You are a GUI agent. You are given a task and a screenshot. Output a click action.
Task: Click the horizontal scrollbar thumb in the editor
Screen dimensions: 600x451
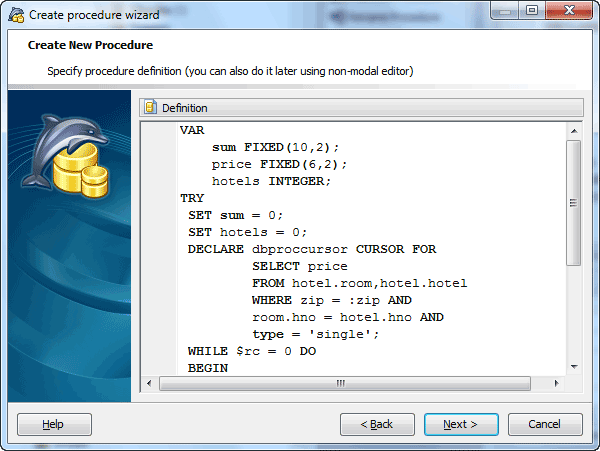coord(340,383)
